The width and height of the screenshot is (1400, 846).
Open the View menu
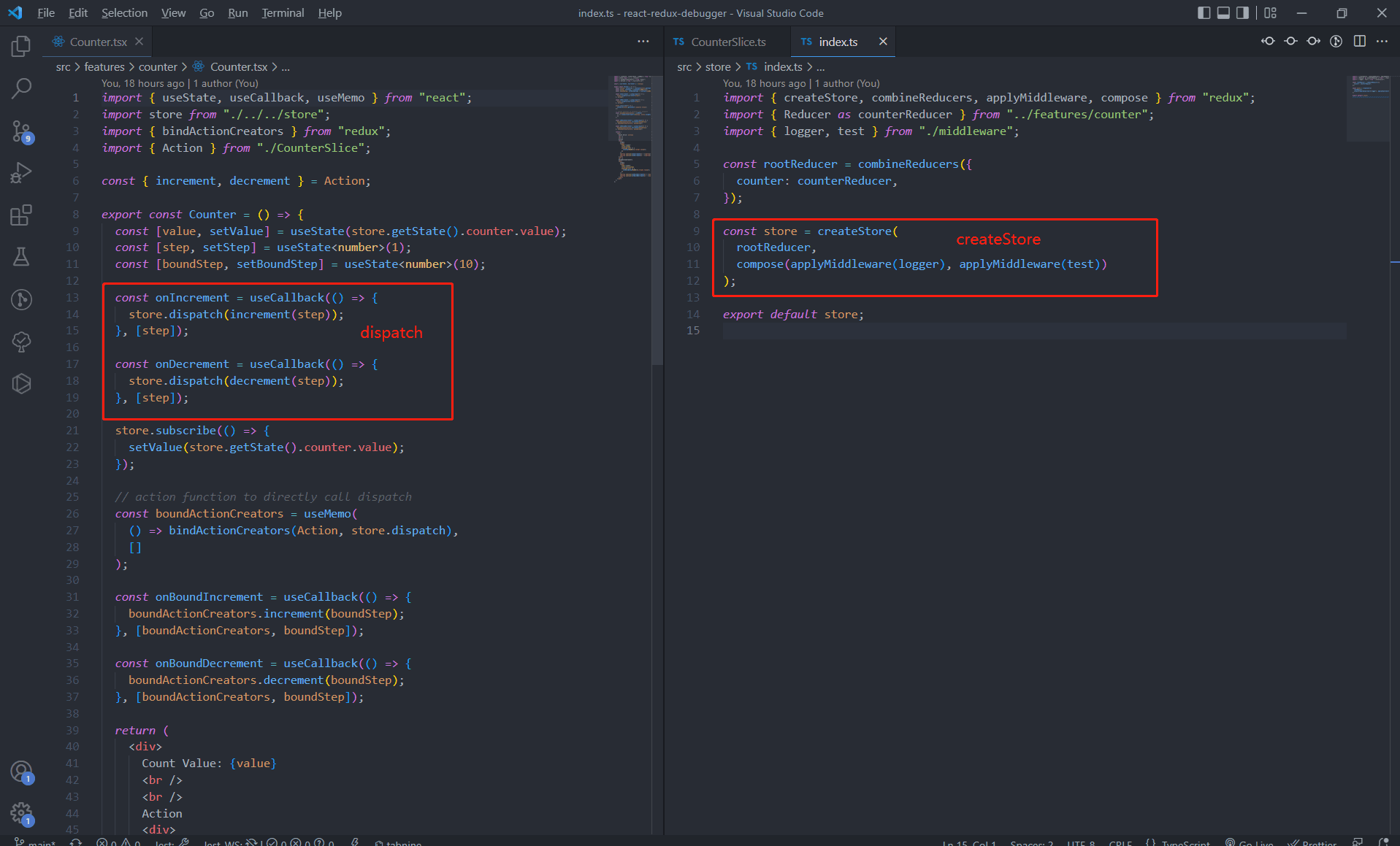173,13
